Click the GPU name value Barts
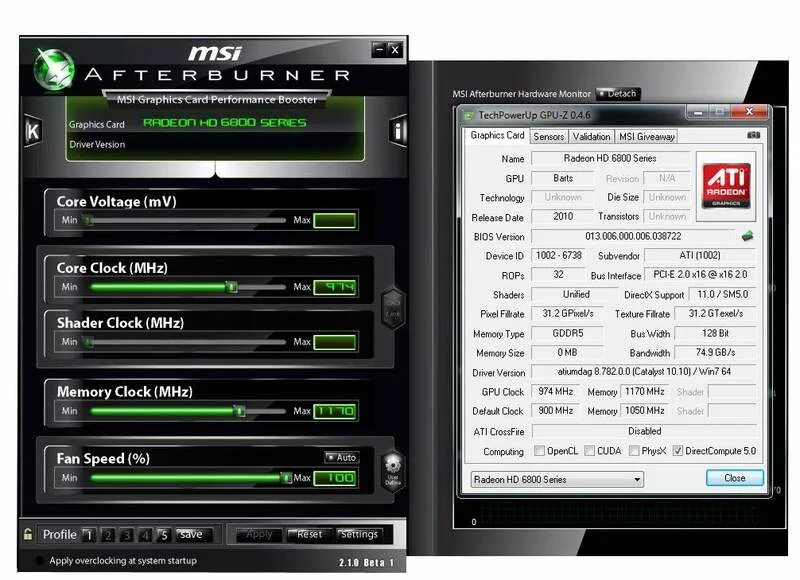 563,178
